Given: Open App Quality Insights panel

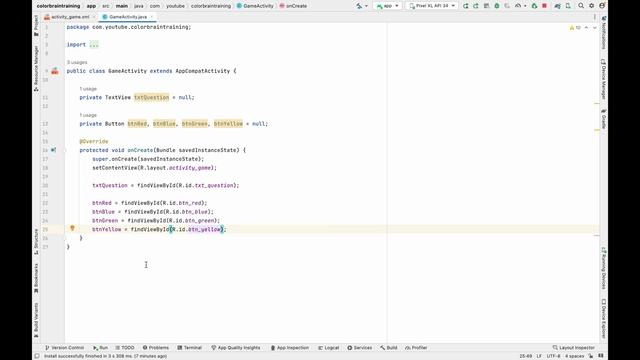Looking at the screenshot, I should pyautogui.click(x=236, y=348).
